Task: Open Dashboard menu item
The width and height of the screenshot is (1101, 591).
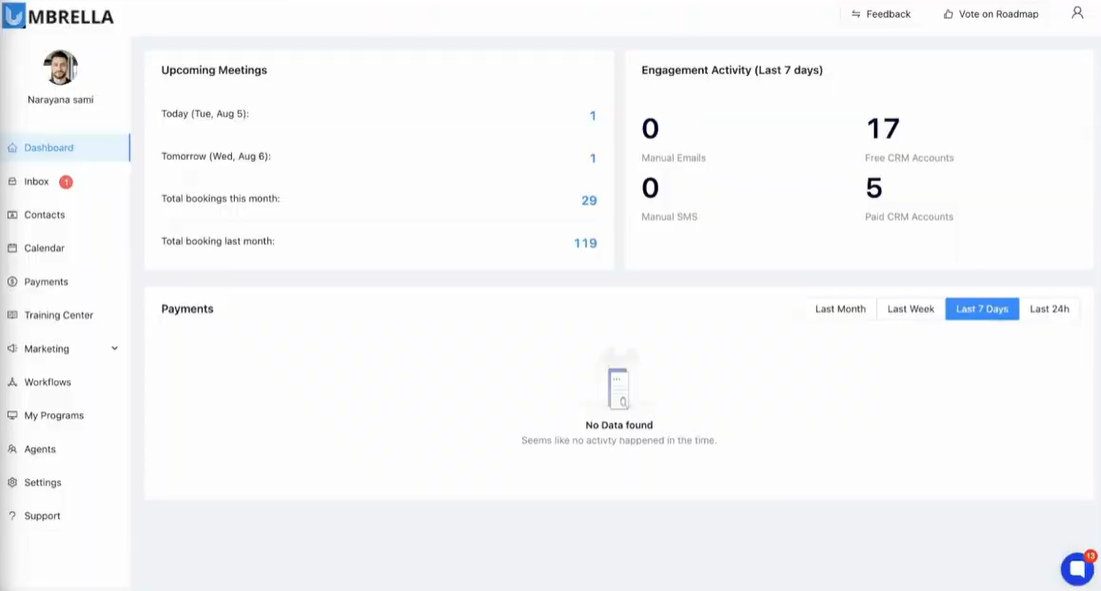Action: (x=65, y=147)
